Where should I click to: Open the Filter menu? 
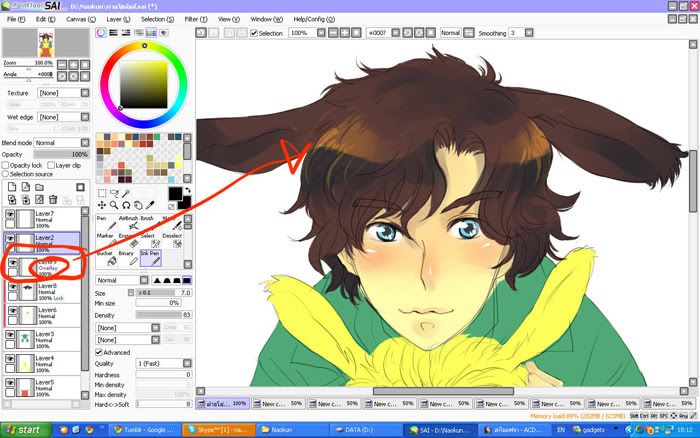coord(190,19)
